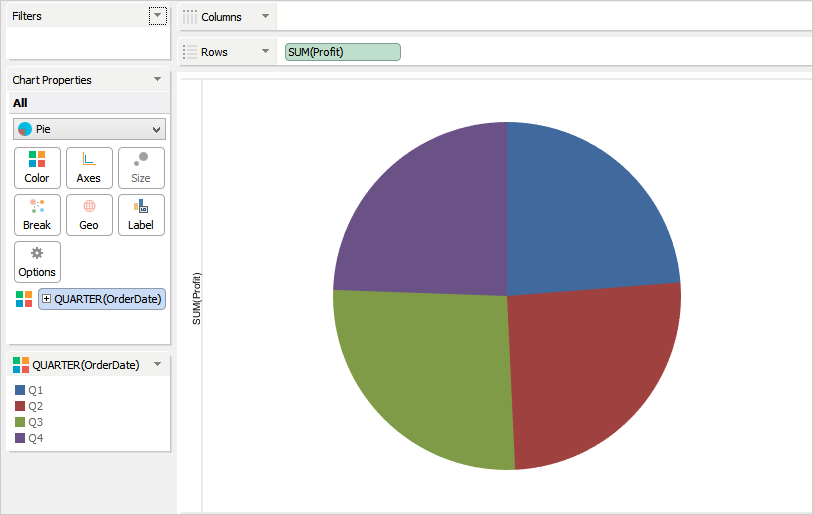Click the Columns shelf label
This screenshot has width=813, height=515.
pos(221,17)
